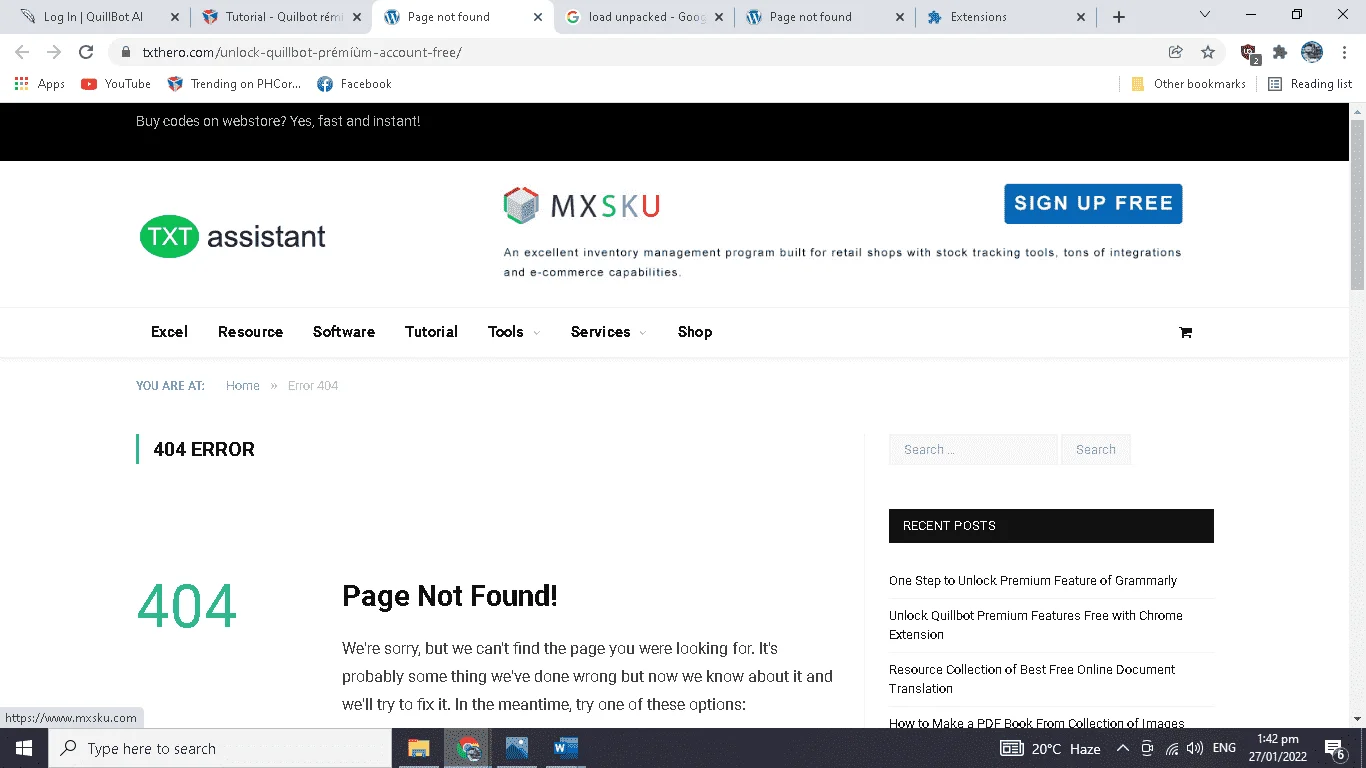Open the Apps bookmark shortcut
This screenshot has width=1366, height=768.
click(40, 84)
